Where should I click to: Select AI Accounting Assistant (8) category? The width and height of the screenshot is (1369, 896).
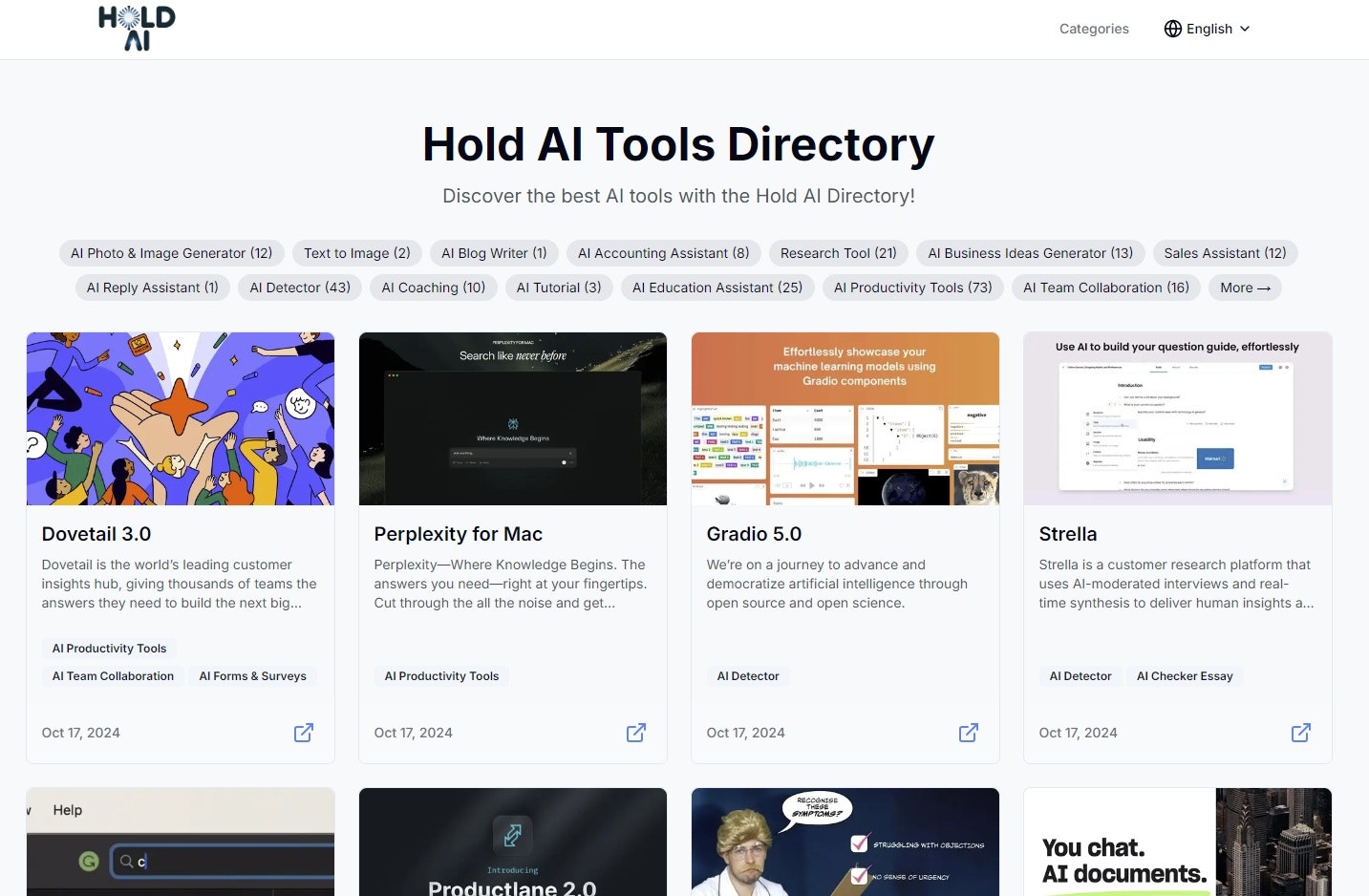click(664, 253)
